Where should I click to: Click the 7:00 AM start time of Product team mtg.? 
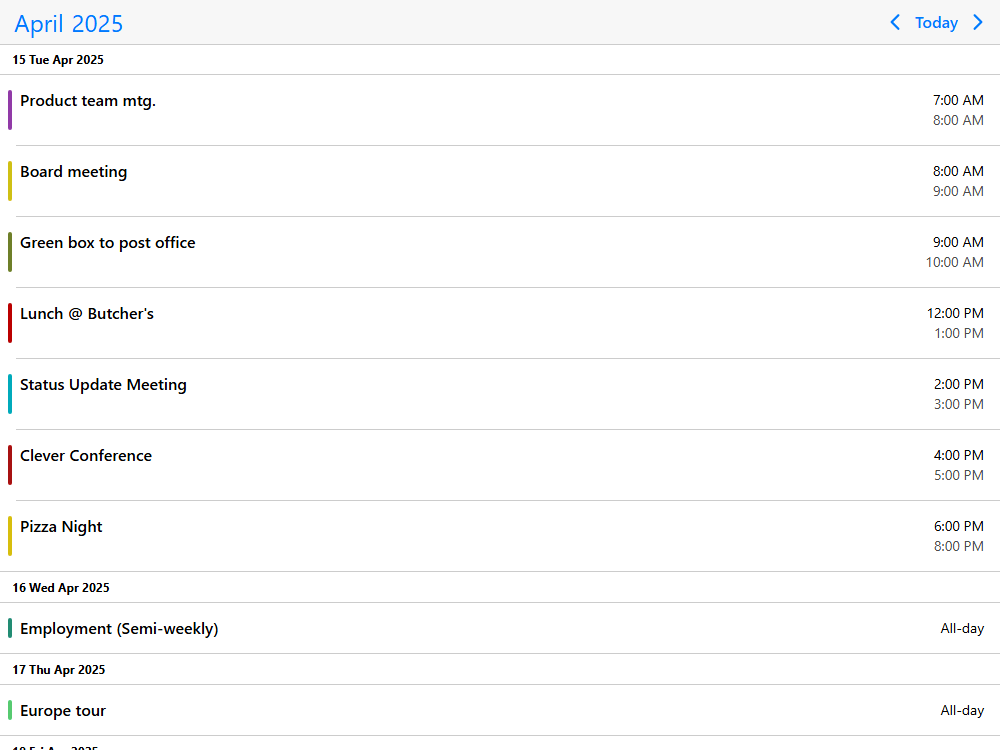coord(958,100)
